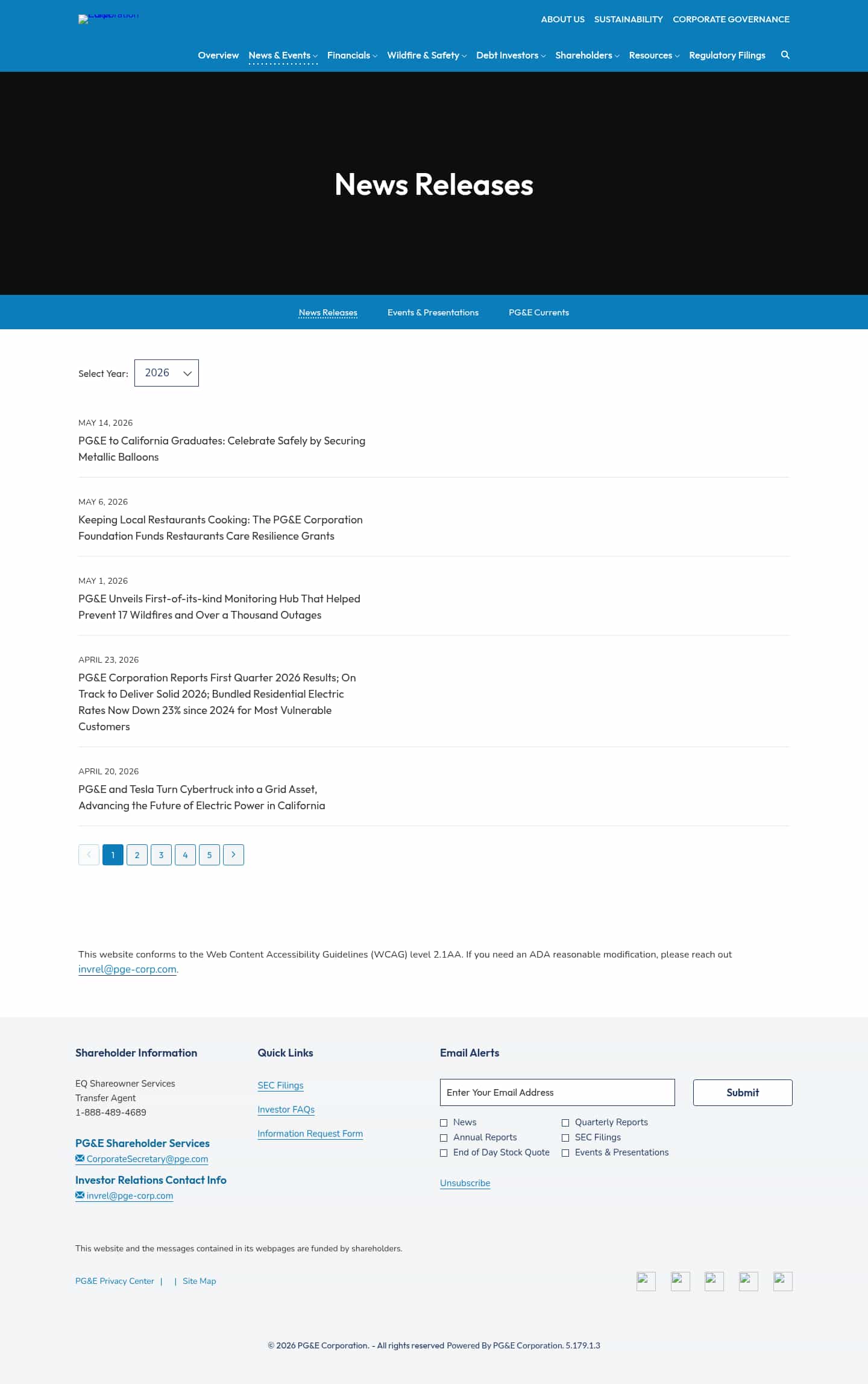Go to page 5 of news releases
This screenshot has height=1384, width=868.
[209, 855]
